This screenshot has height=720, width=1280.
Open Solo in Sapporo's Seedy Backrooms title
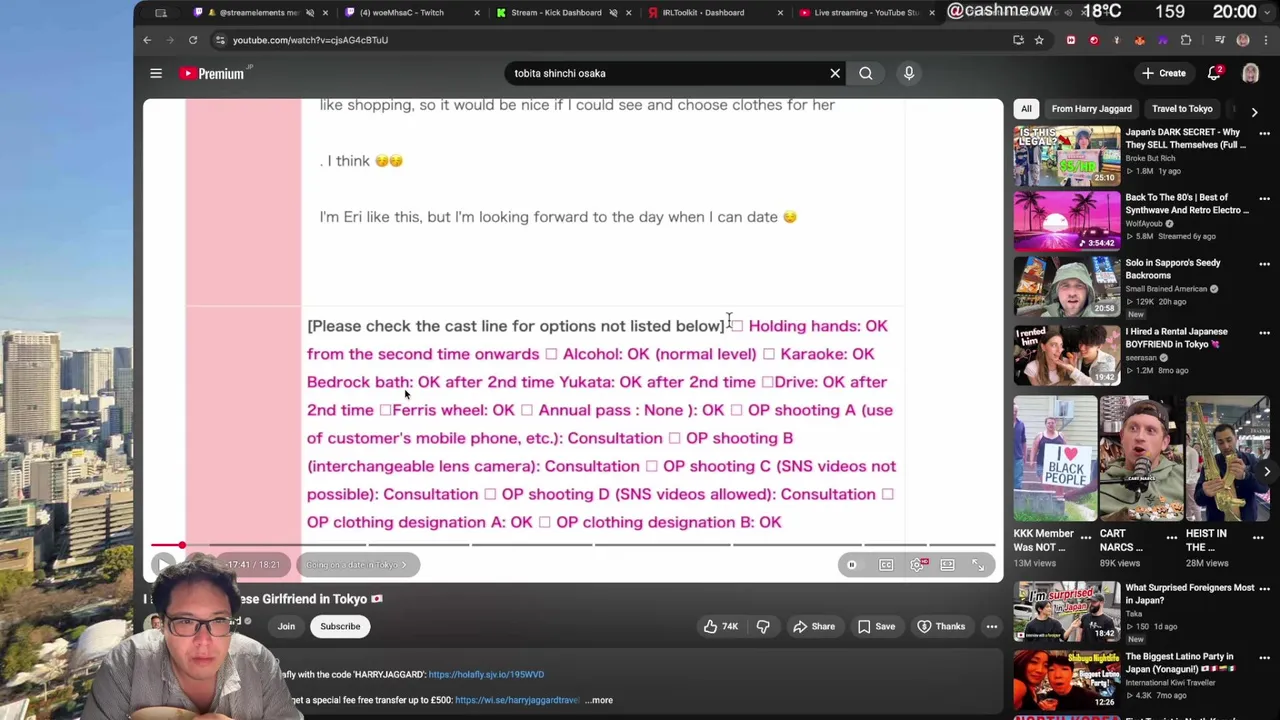(x=1173, y=269)
